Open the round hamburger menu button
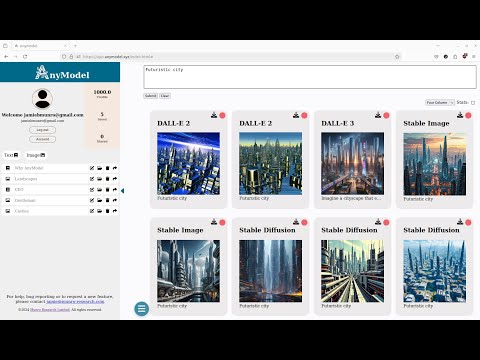 click(x=142, y=309)
